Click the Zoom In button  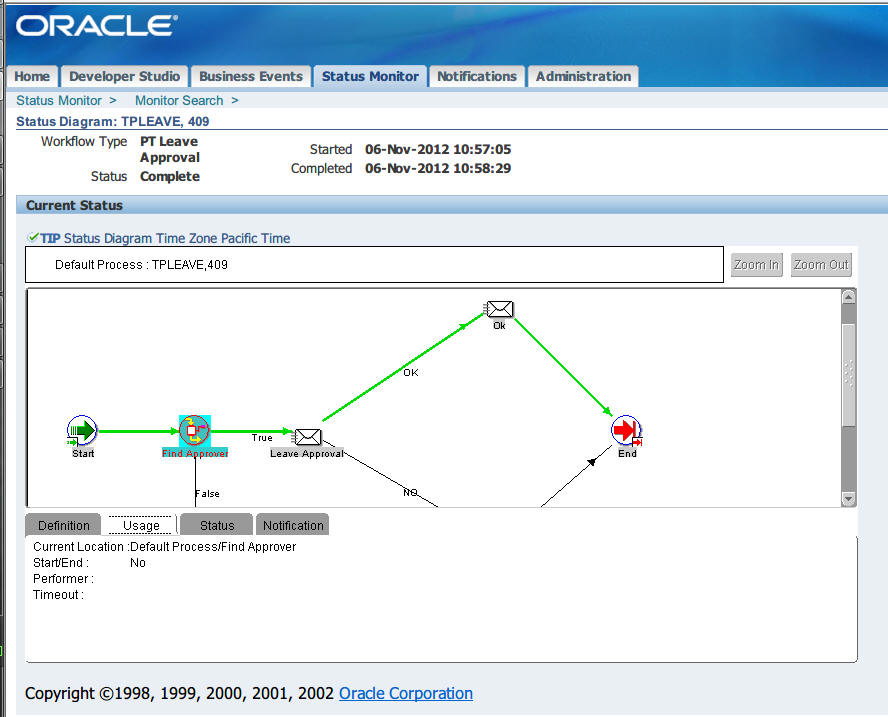click(x=756, y=264)
